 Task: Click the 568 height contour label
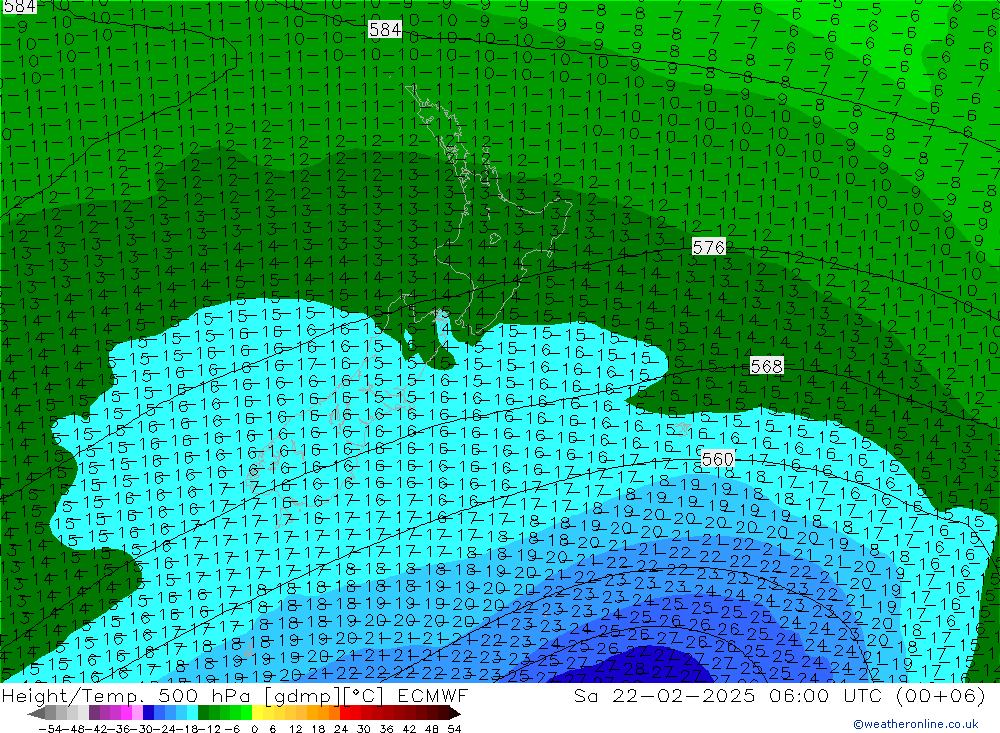click(766, 367)
